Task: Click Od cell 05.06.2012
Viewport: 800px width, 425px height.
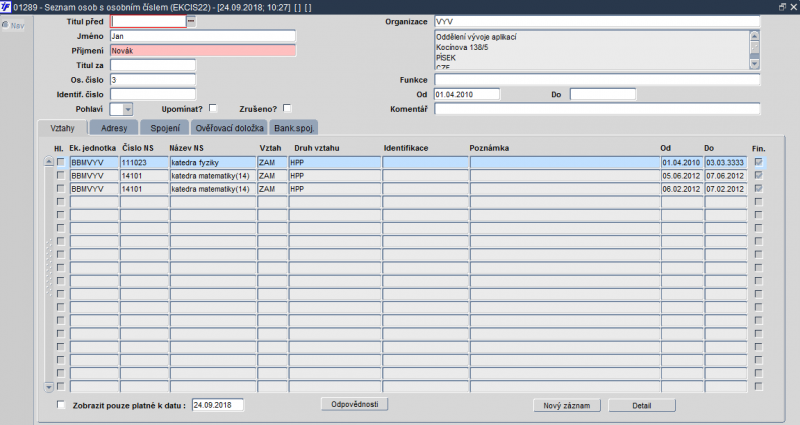Action: click(682, 176)
